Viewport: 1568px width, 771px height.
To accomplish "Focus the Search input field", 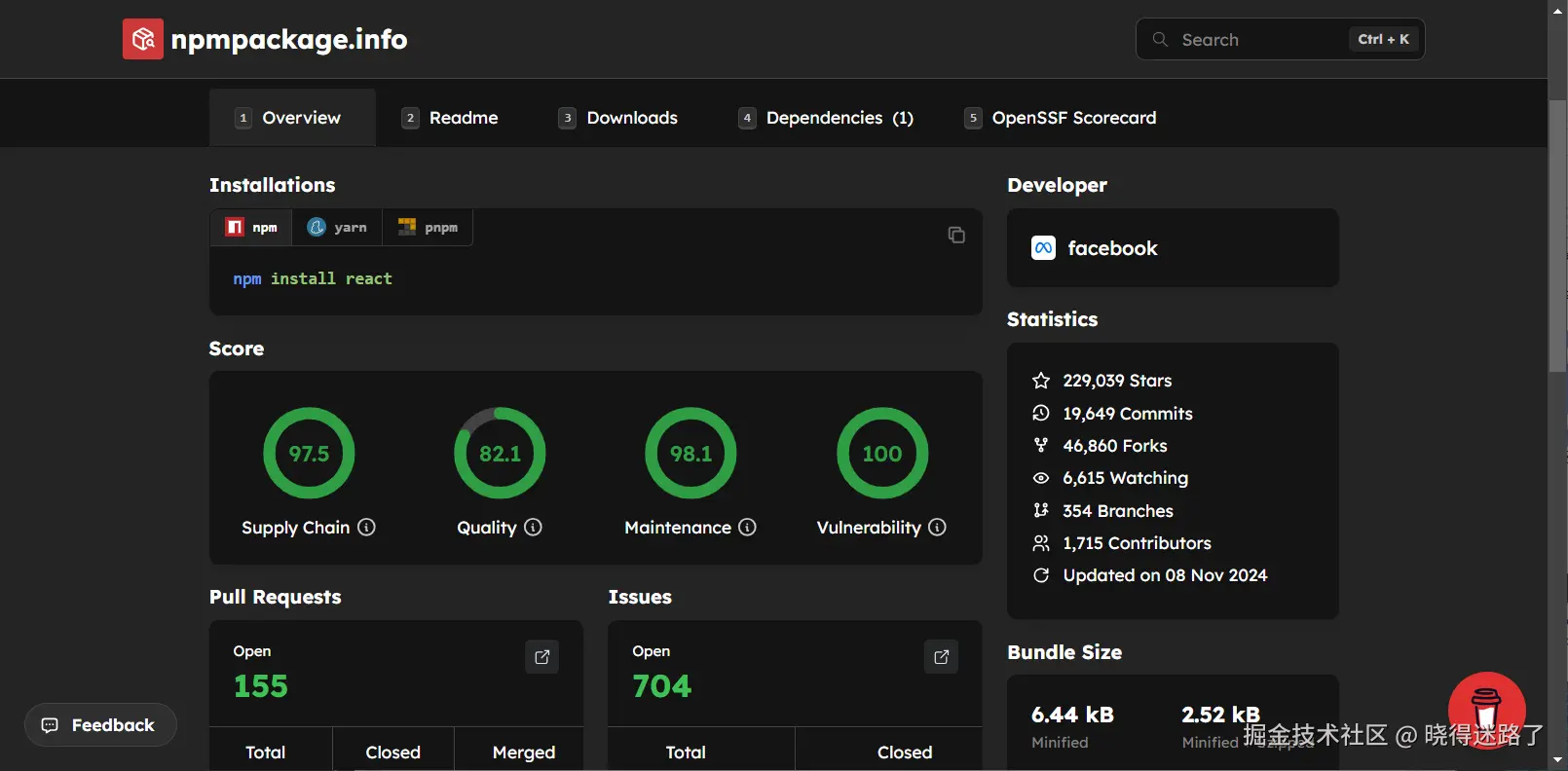I will coord(1280,39).
